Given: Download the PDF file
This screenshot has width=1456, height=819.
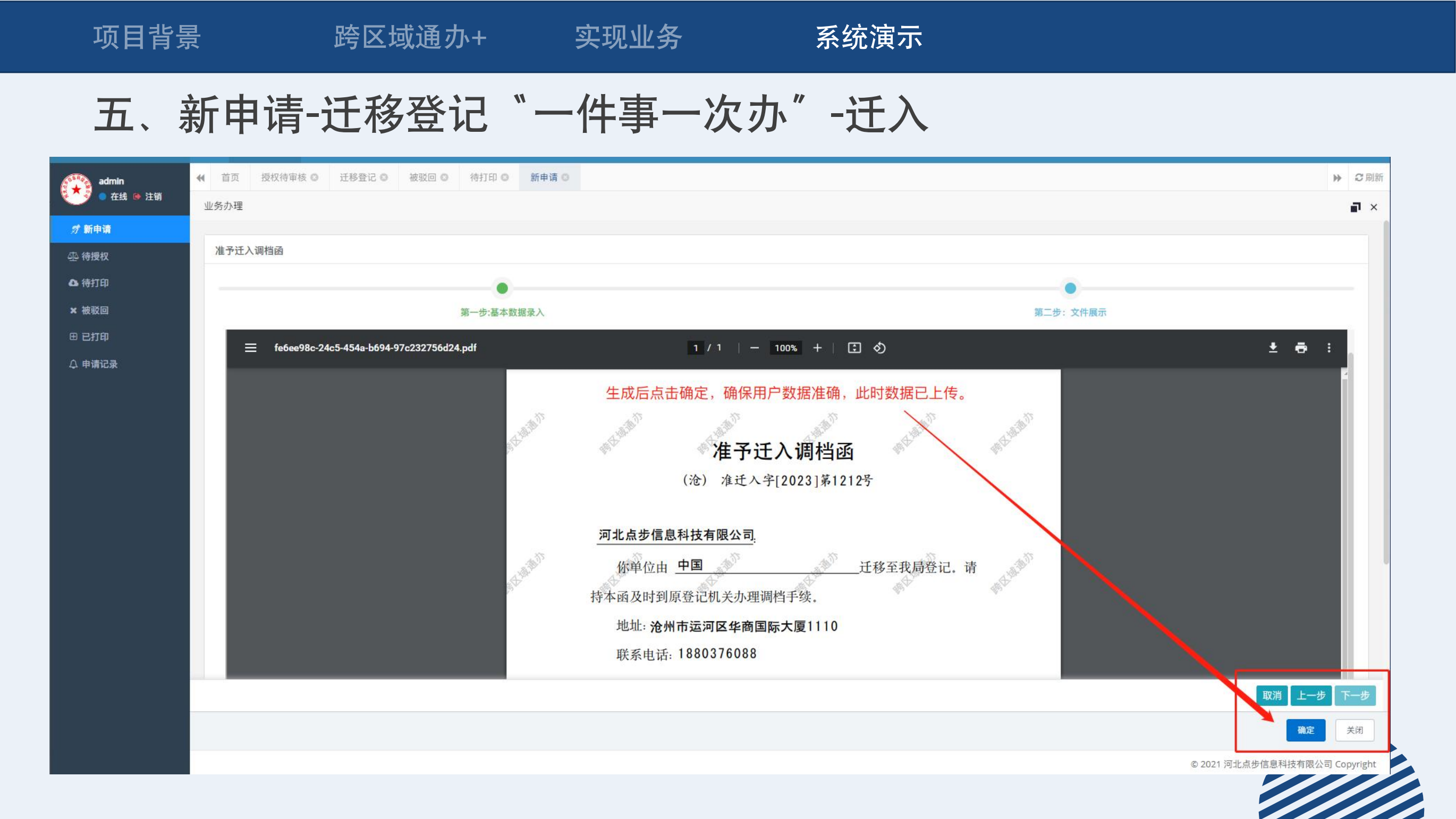Looking at the screenshot, I should pyautogui.click(x=1273, y=348).
